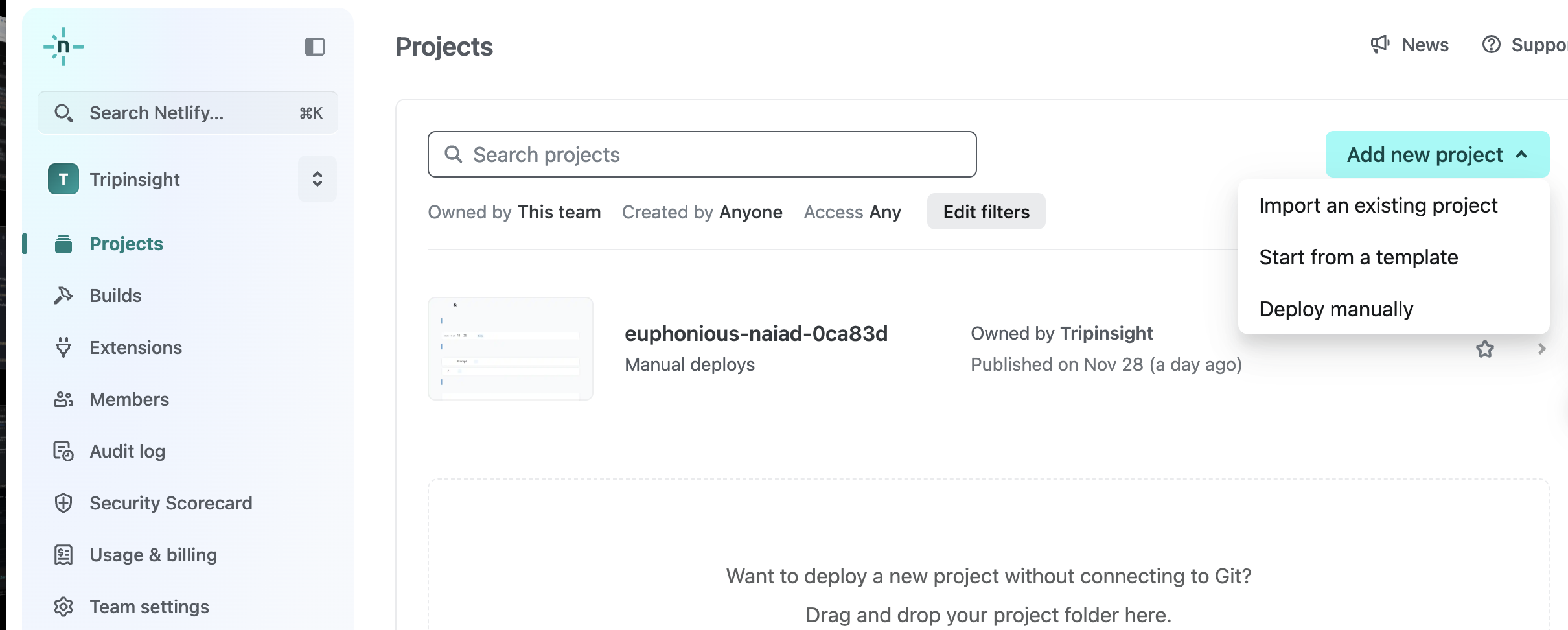Click the Edit filters button
The width and height of the screenshot is (1568, 630).
coord(986,212)
